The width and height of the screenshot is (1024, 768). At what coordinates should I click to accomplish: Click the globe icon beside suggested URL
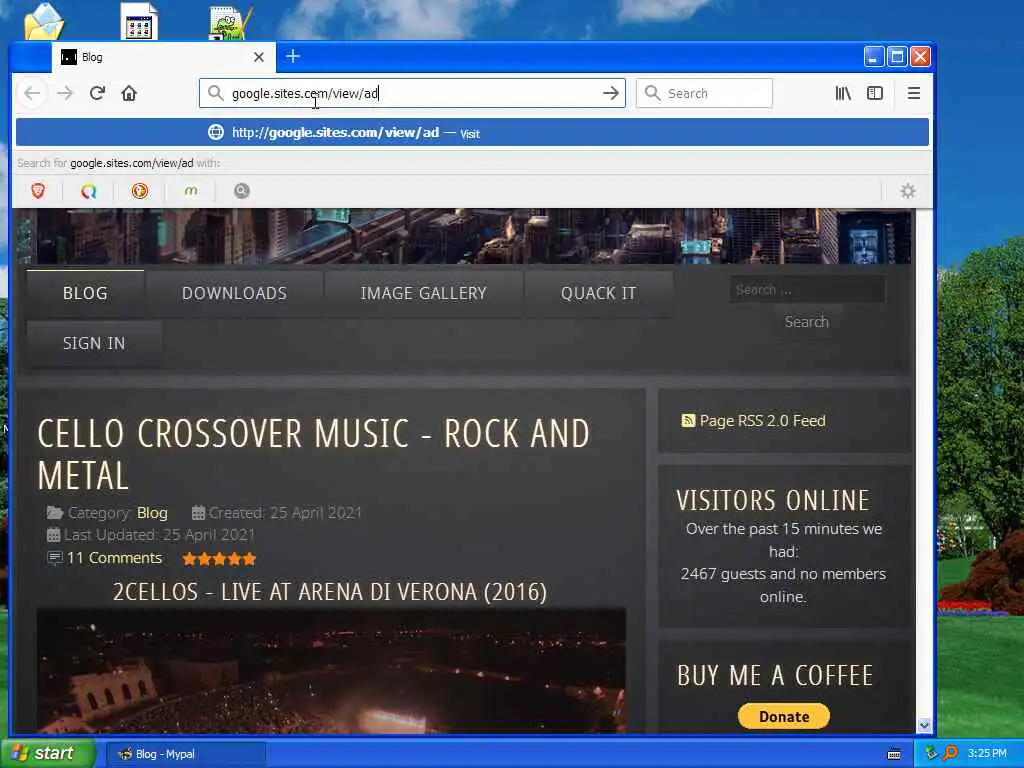(216, 133)
